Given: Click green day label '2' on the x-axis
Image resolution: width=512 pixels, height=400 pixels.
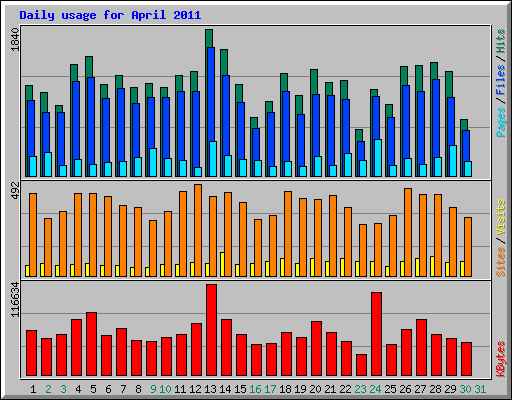Looking at the screenshot, I should [48, 389].
